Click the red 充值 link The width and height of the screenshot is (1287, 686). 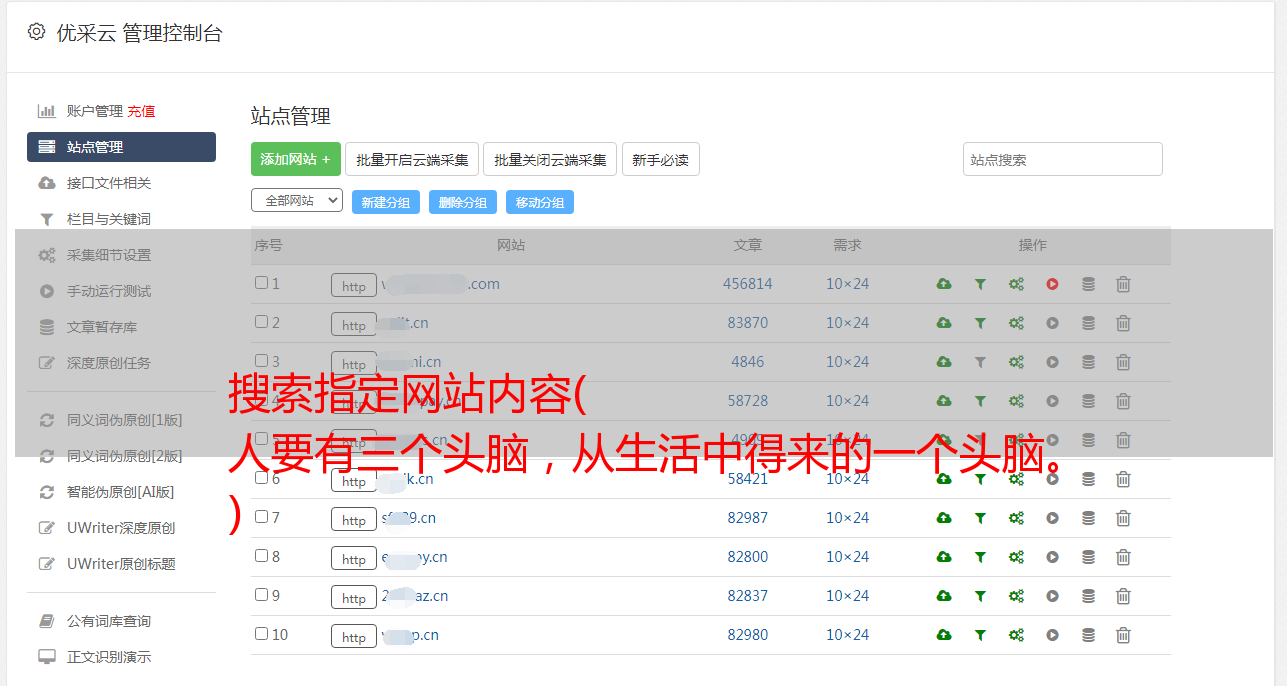point(141,111)
